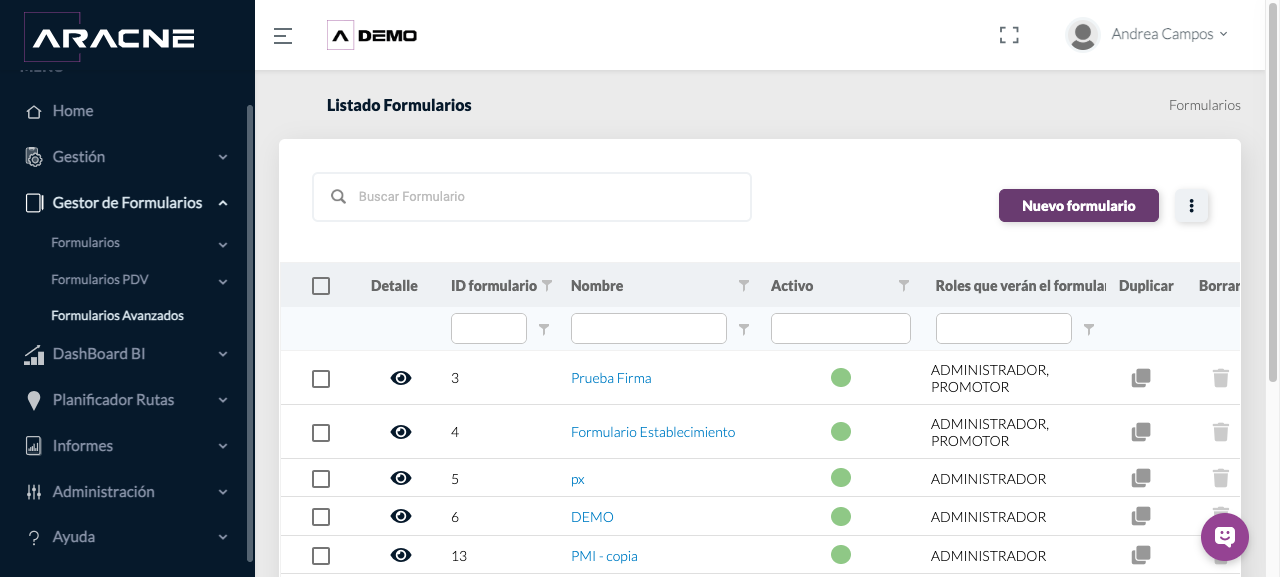View details of px eye icon
Image resolution: width=1280 pixels, height=577 pixels.
point(401,478)
